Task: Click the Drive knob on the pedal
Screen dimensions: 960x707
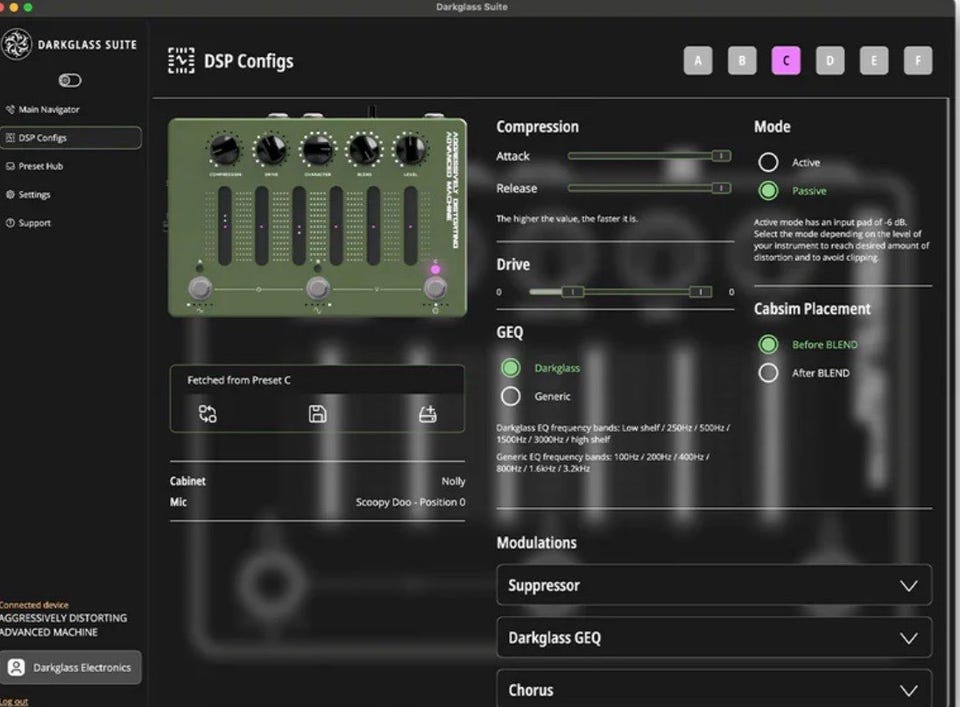Action: click(271, 149)
